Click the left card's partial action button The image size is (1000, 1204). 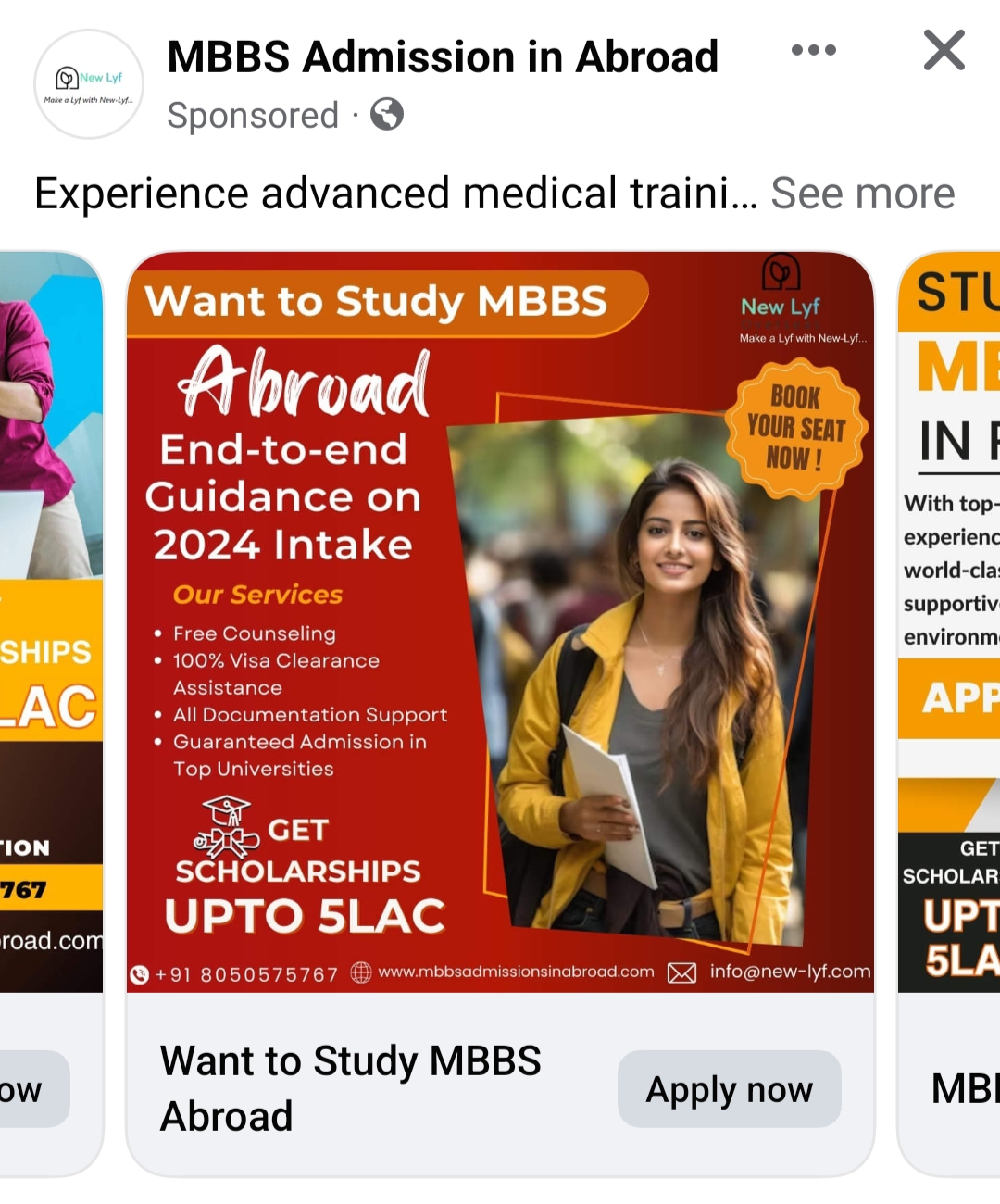pos(34,1089)
